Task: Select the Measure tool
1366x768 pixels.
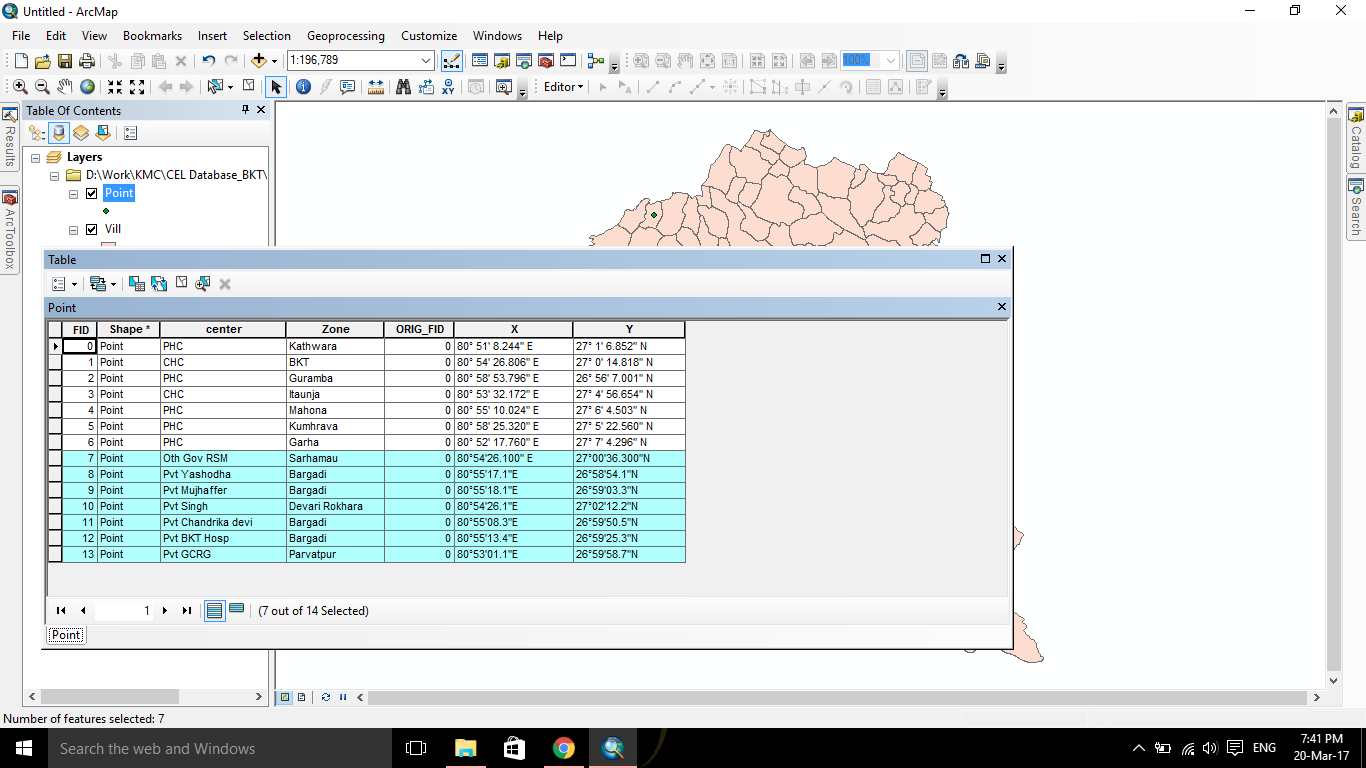Action: pyautogui.click(x=376, y=87)
